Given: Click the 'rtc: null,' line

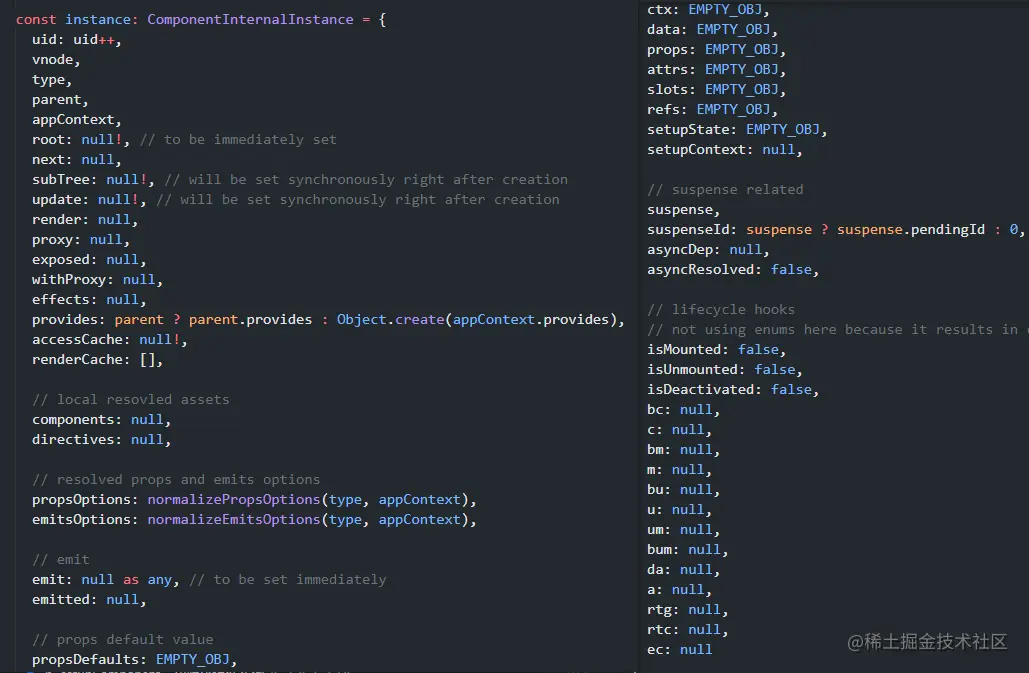Looking at the screenshot, I should click(688, 630).
